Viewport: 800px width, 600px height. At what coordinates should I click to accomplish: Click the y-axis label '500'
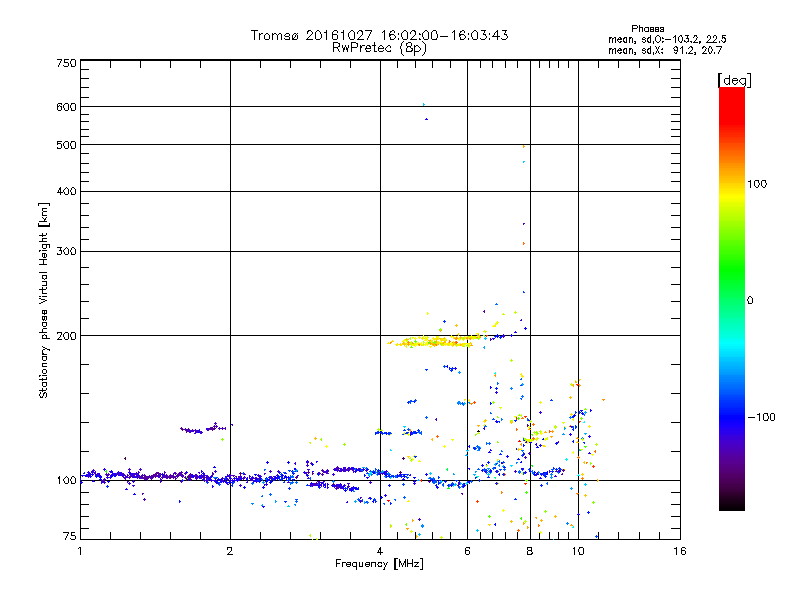(66, 145)
